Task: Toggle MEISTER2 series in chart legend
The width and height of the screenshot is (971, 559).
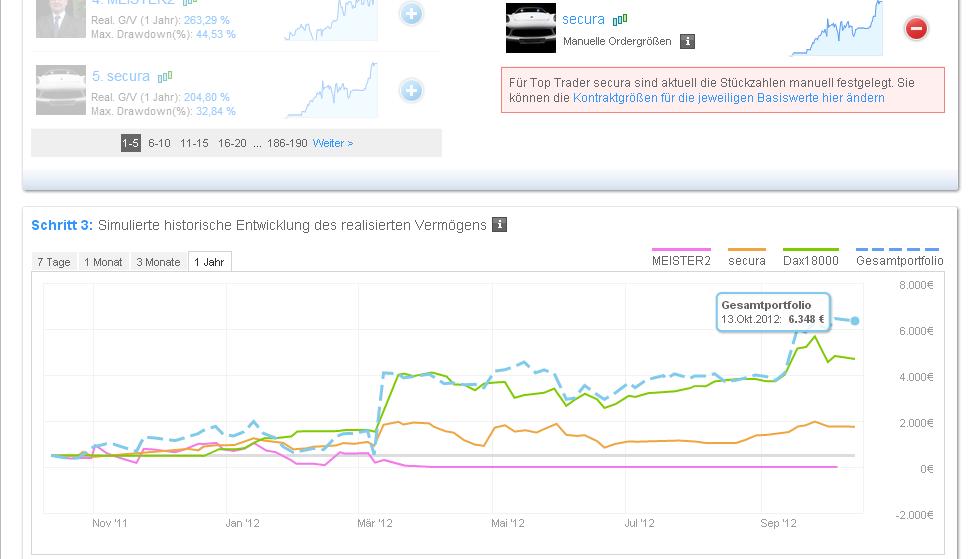Action: coord(681,260)
